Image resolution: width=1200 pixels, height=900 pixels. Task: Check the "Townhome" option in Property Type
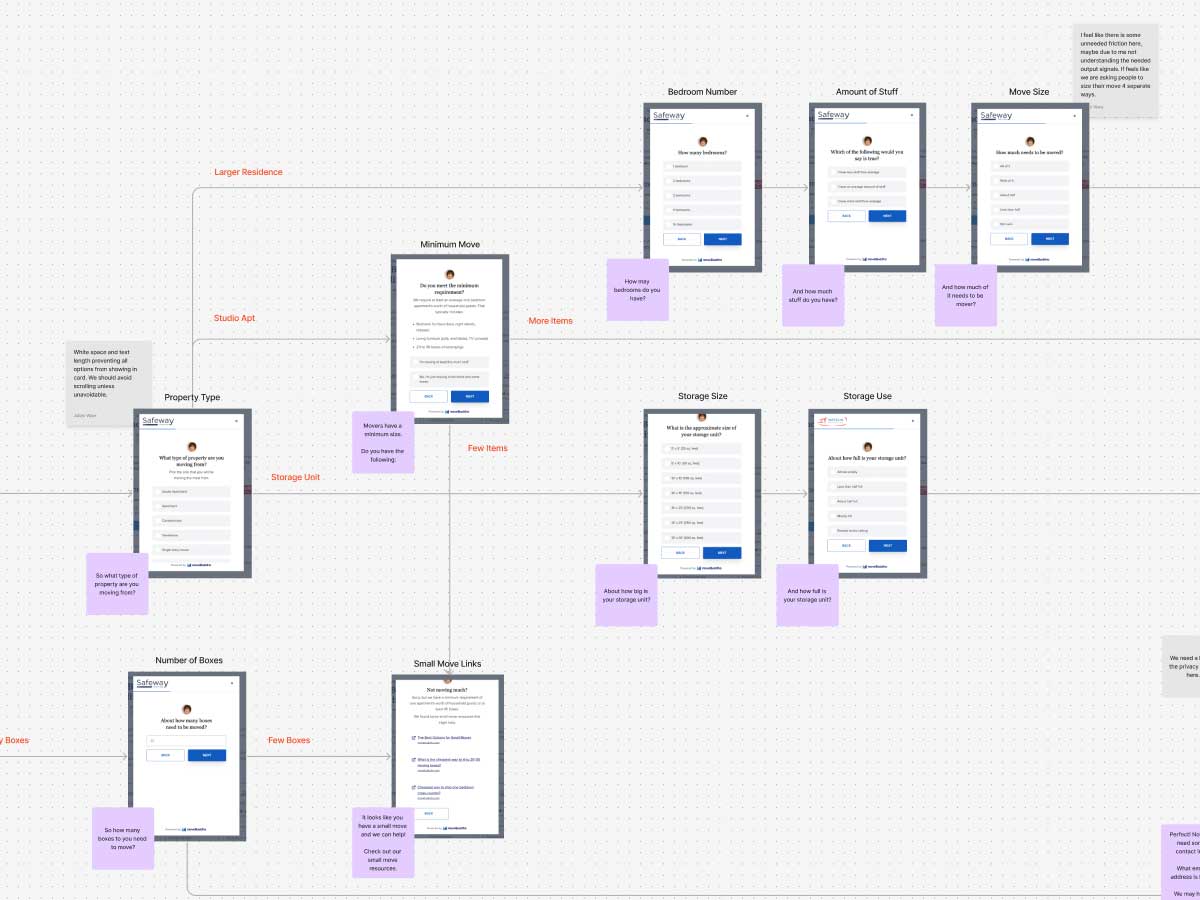tap(191, 535)
